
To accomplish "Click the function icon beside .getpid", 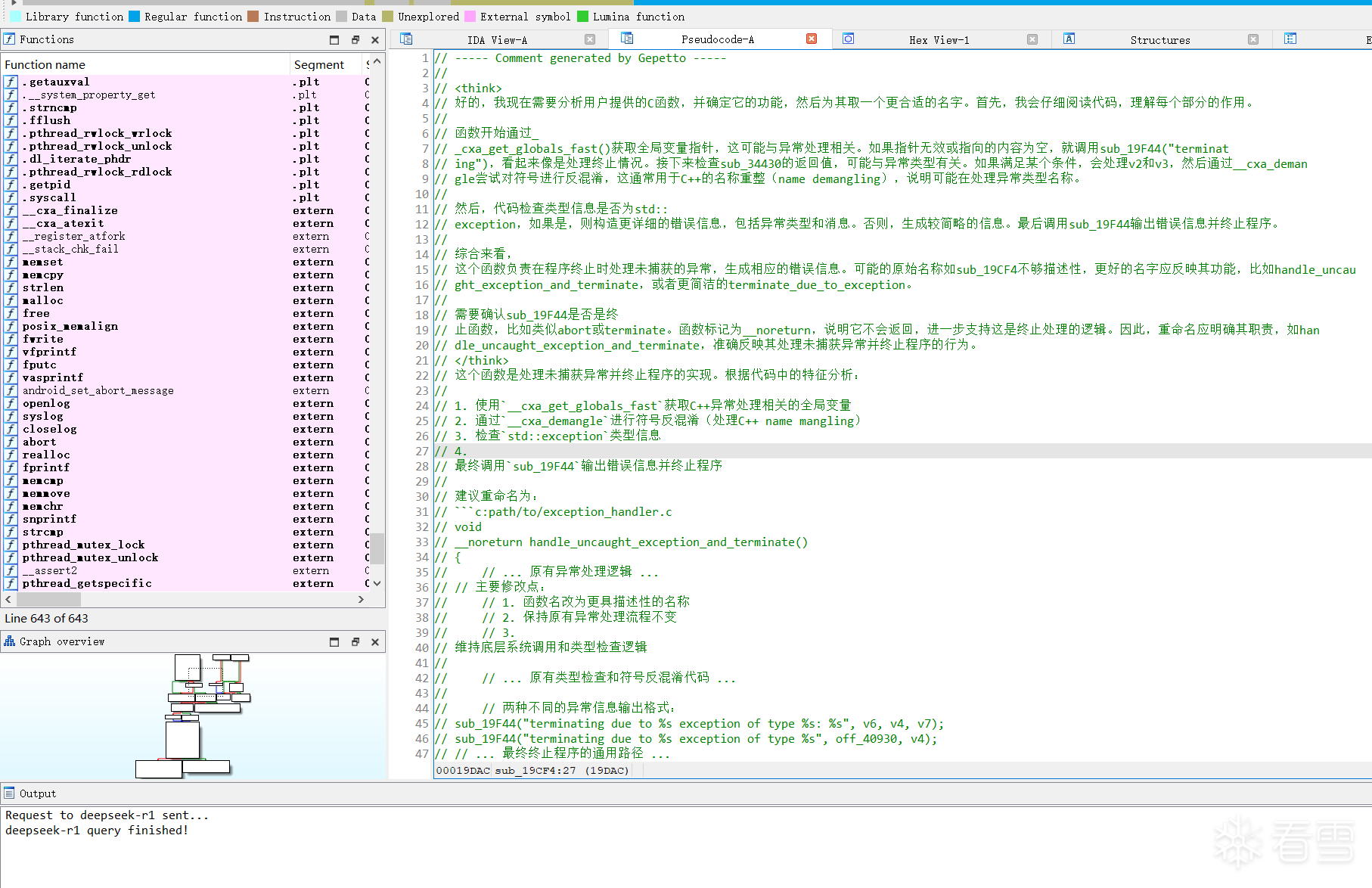I will 11,185.
